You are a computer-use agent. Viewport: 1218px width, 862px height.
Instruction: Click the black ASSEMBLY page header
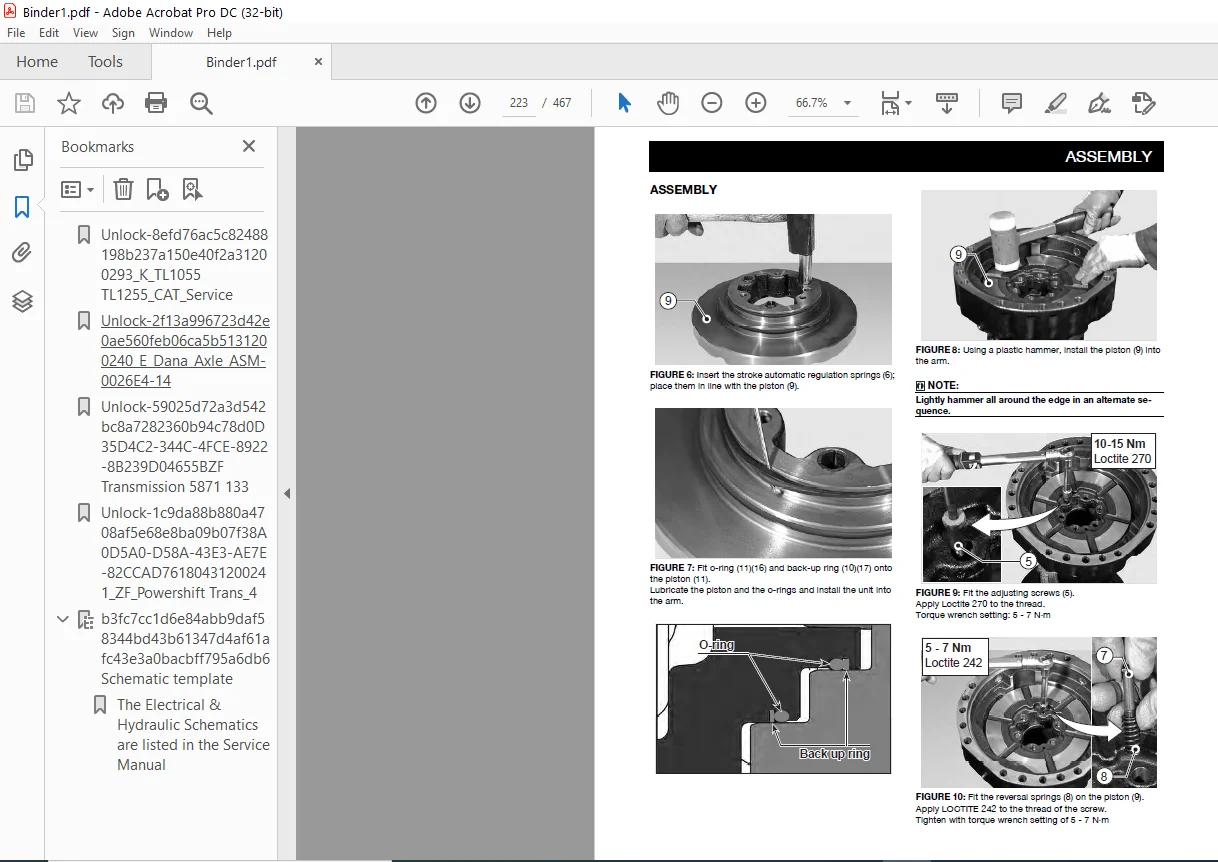coord(906,157)
